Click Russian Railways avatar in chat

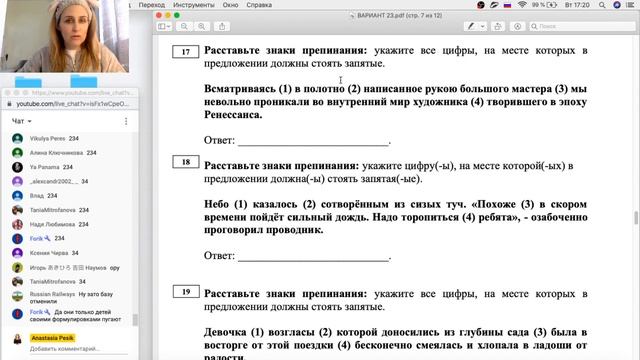pos(17,296)
